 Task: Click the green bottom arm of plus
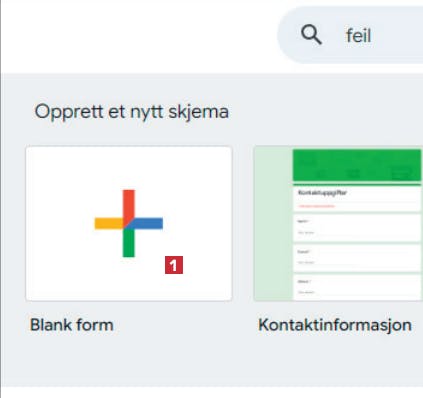pos(129,243)
